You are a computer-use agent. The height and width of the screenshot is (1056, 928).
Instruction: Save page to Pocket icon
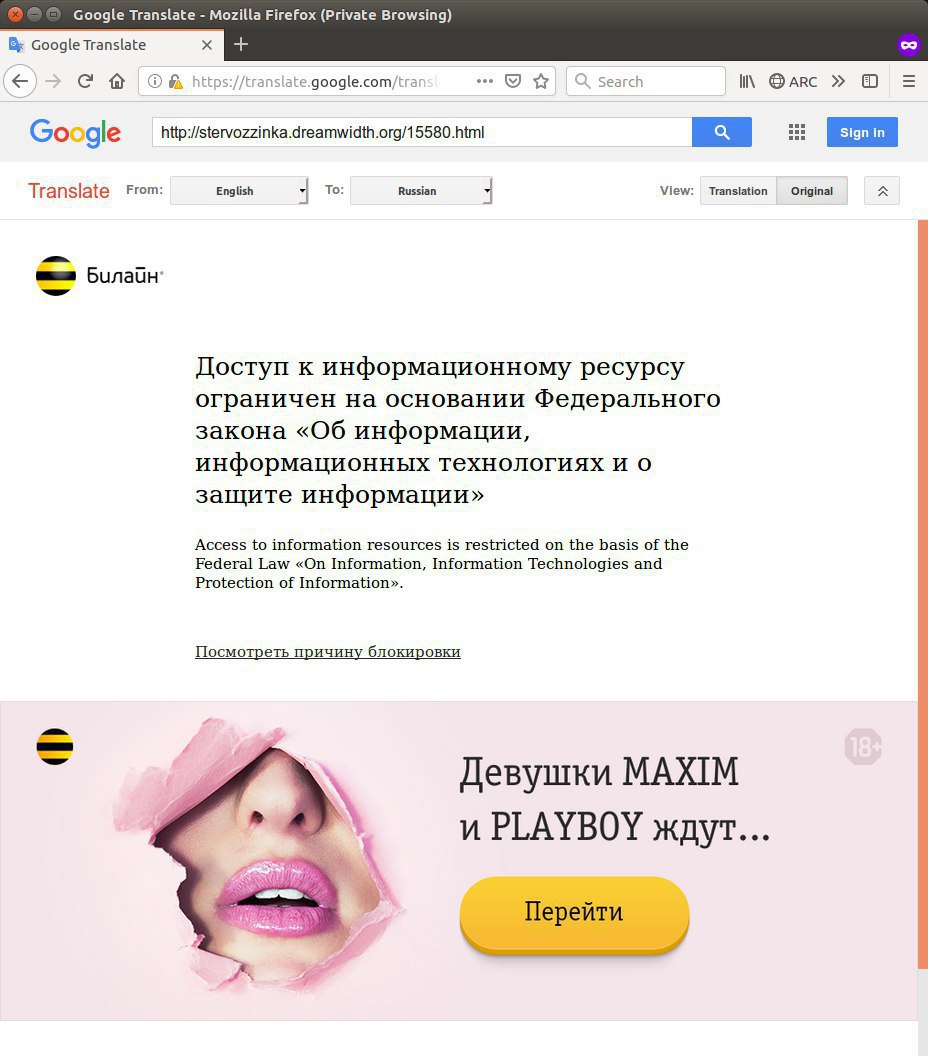(x=513, y=81)
